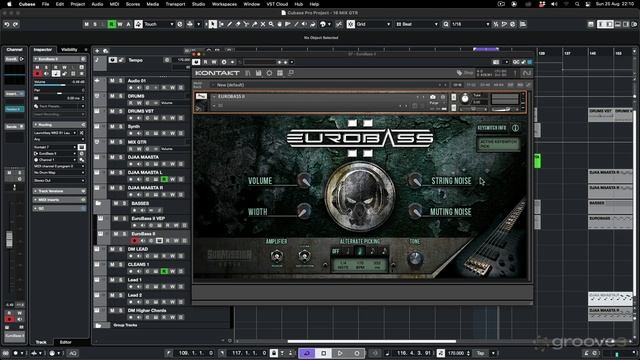Click the tempo value field 170.000
This screenshot has height=360, width=640.
click(456, 353)
